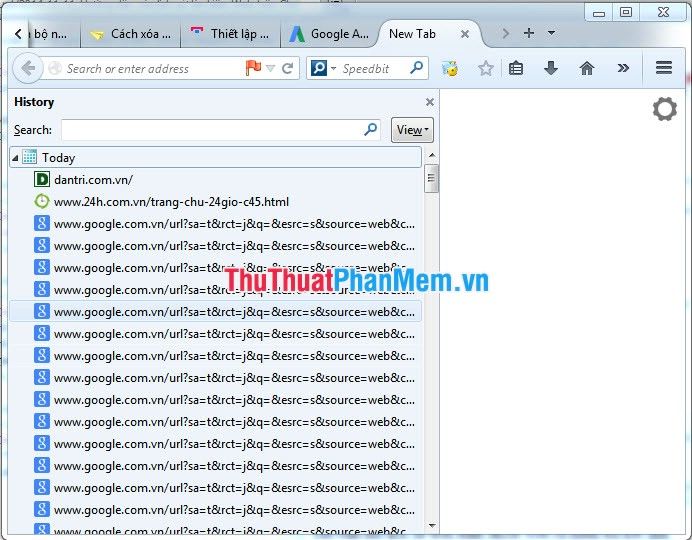The width and height of the screenshot is (692, 540).
Task: Open dantri.com.vn history entry
Action: [93, 180]
